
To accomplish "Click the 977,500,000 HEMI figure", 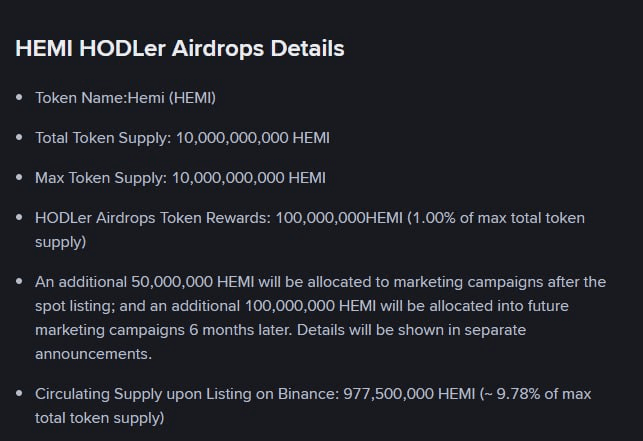I will click(x=409, y=394).
